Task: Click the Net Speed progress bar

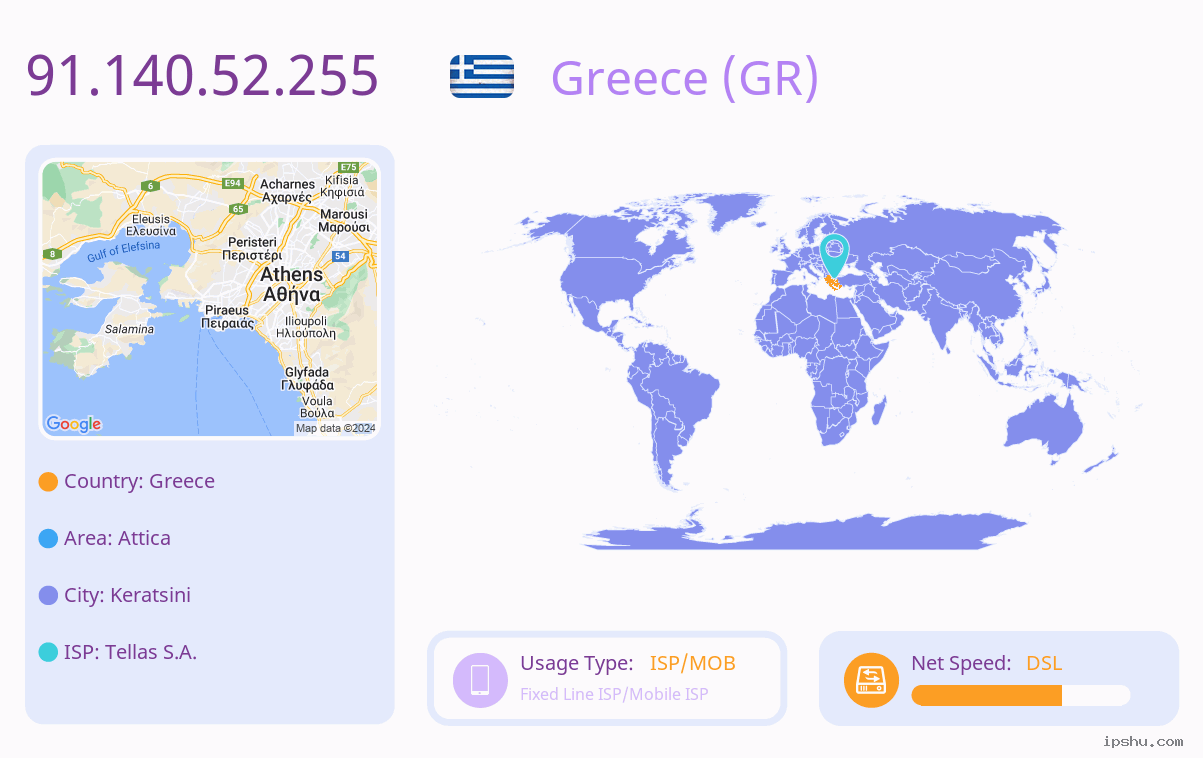Action: coord(1021,695)
